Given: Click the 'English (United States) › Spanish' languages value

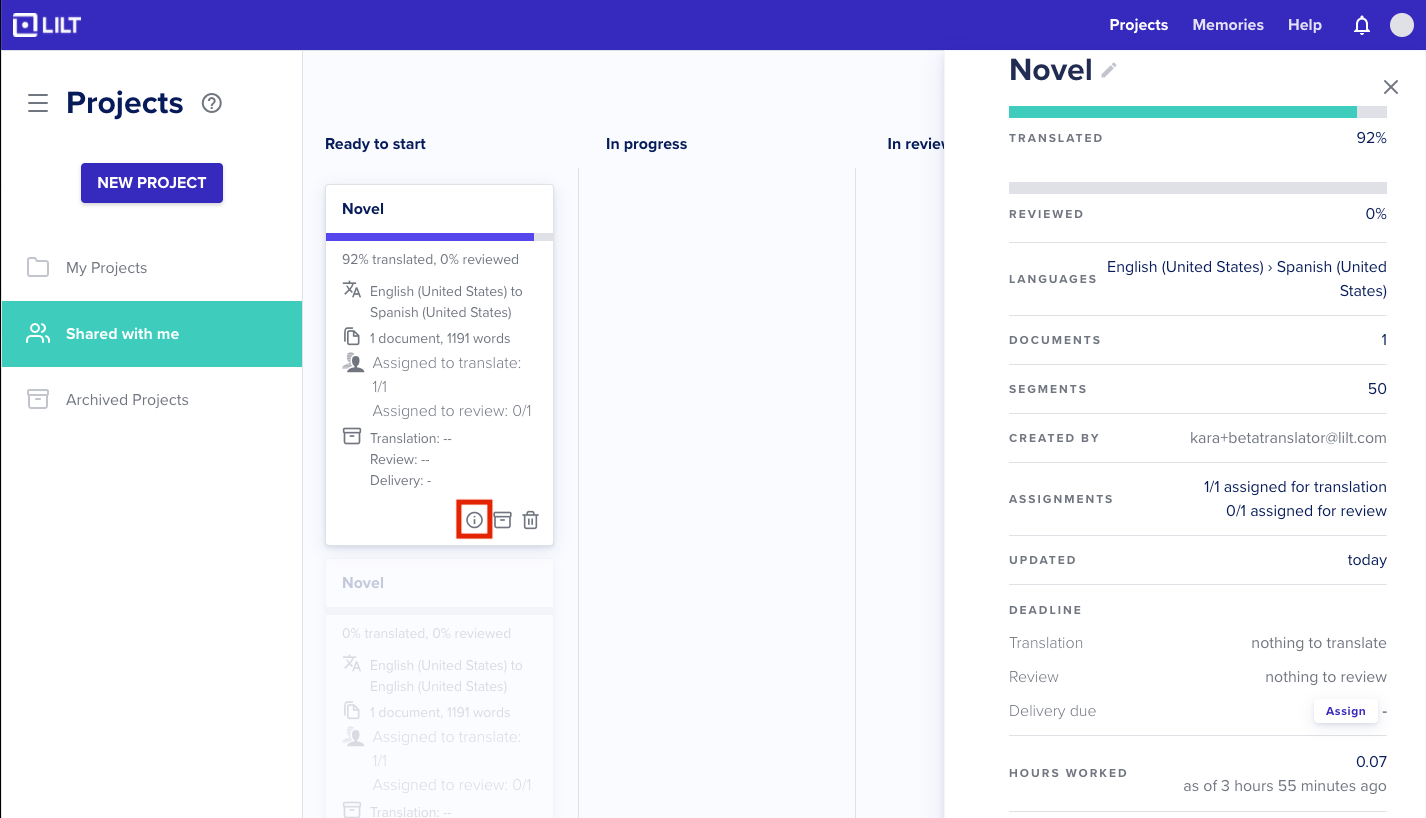Looking at the screenshot, I should tap(1247, 279).
